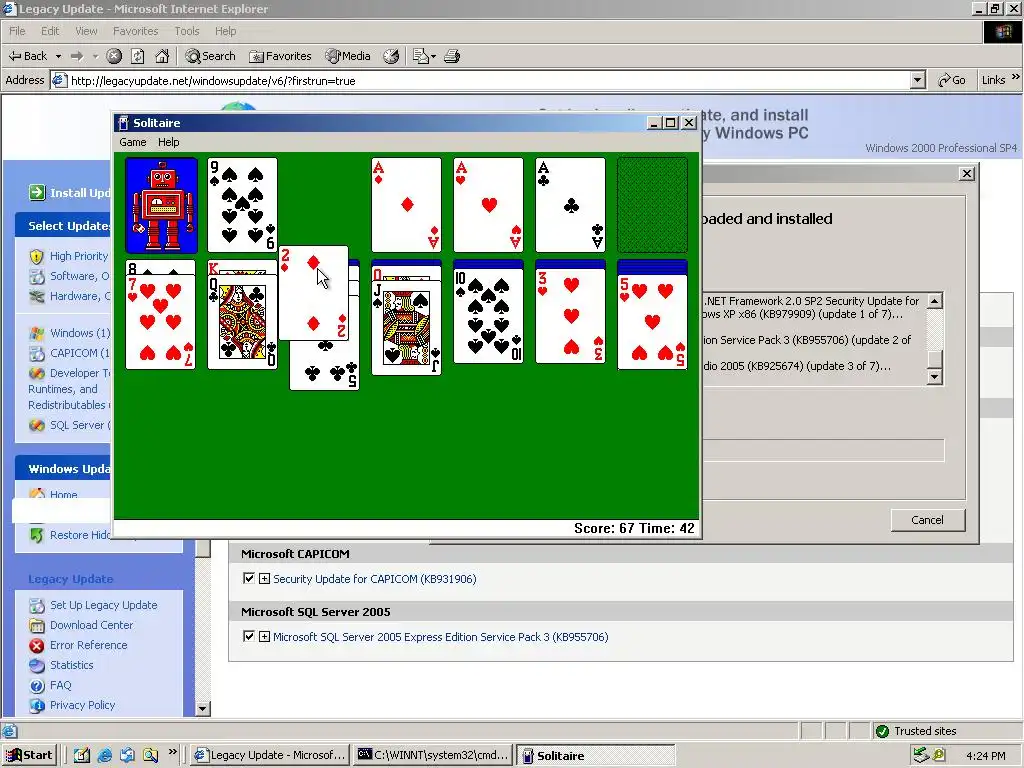The image size is (1024, 768).
Task: Click the Forward arrow icon
Action: 77,56
